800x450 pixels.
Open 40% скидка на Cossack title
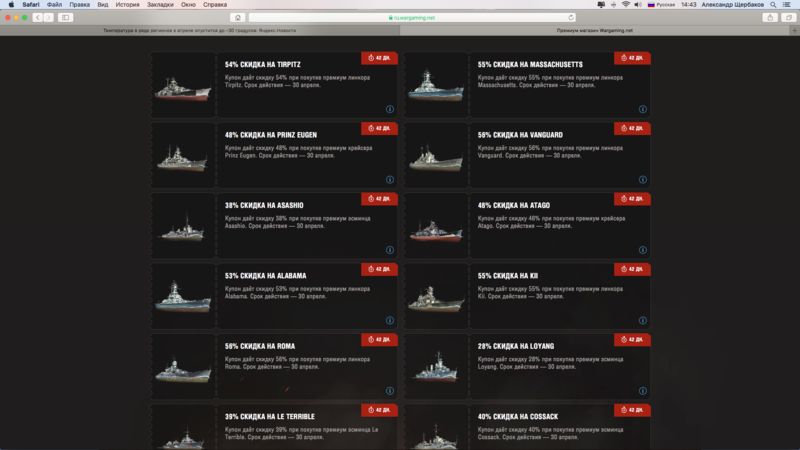point(518,417)
